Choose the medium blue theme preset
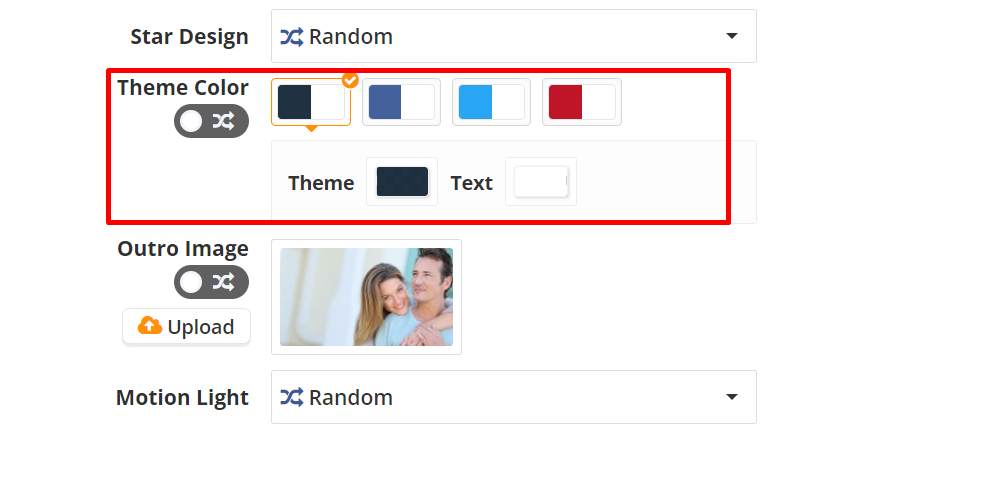 pos(401,102)
